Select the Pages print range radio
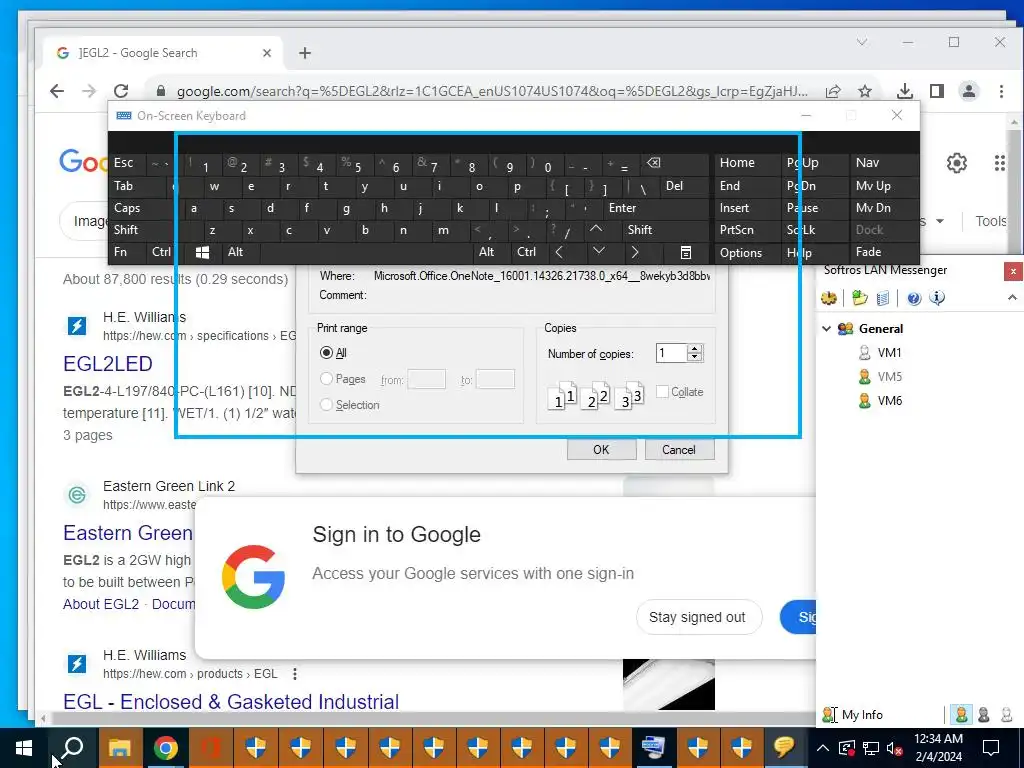1024x768 pixels. pyautogui.click(x=326, y=379)
